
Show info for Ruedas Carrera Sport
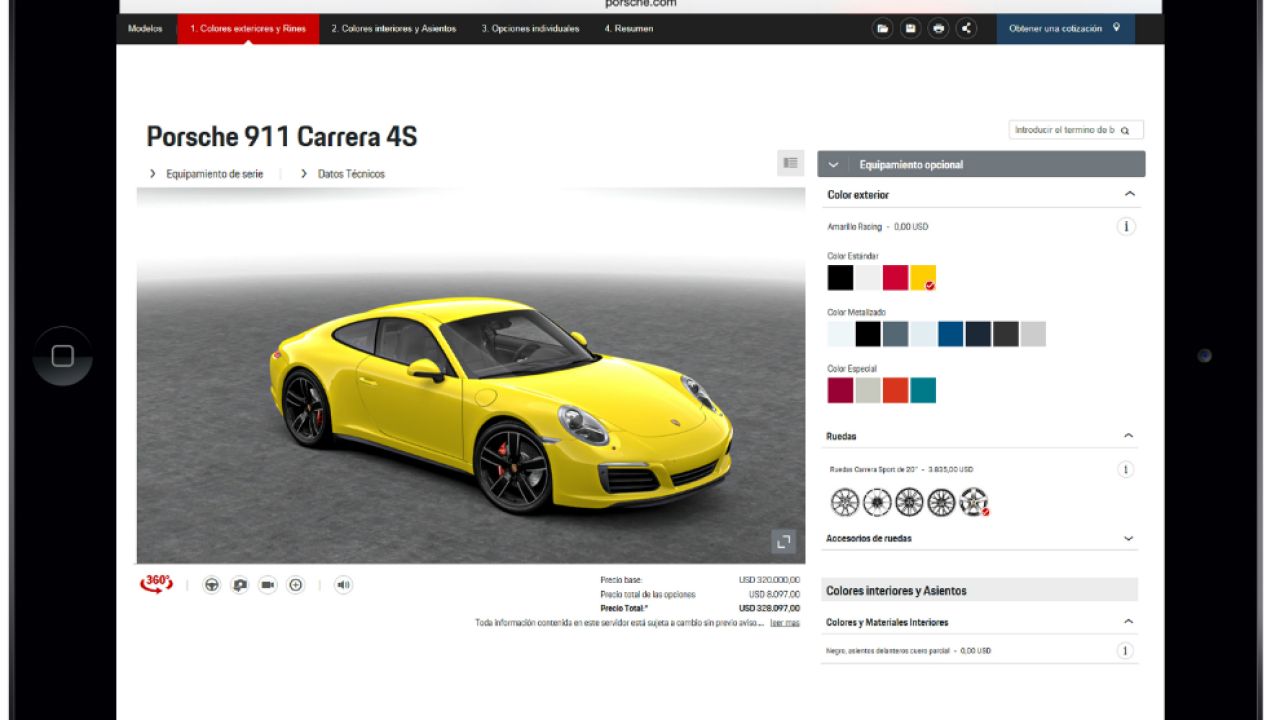[1125, 469]
